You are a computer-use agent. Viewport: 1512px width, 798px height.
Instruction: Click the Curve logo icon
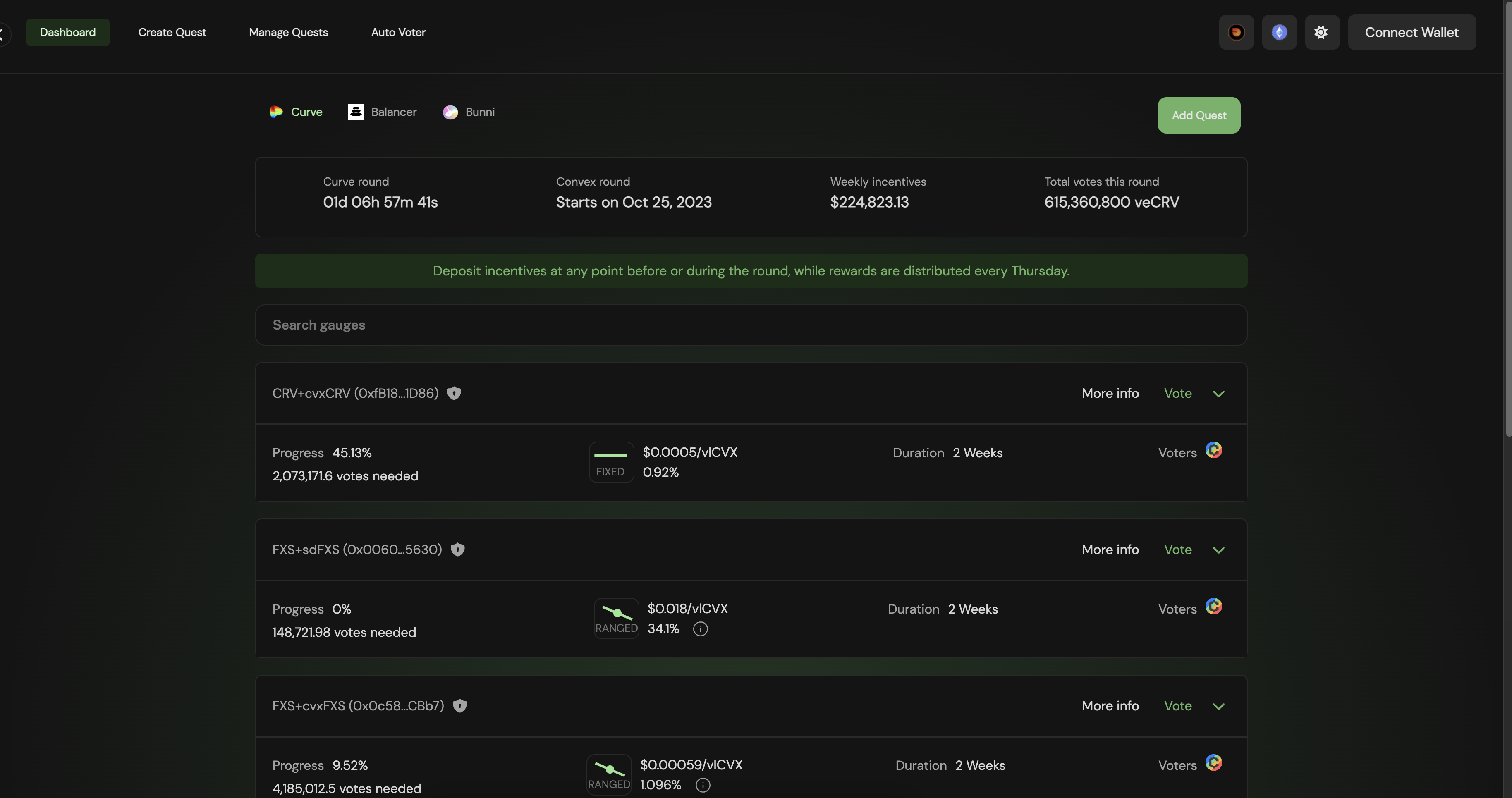[276, 112]
